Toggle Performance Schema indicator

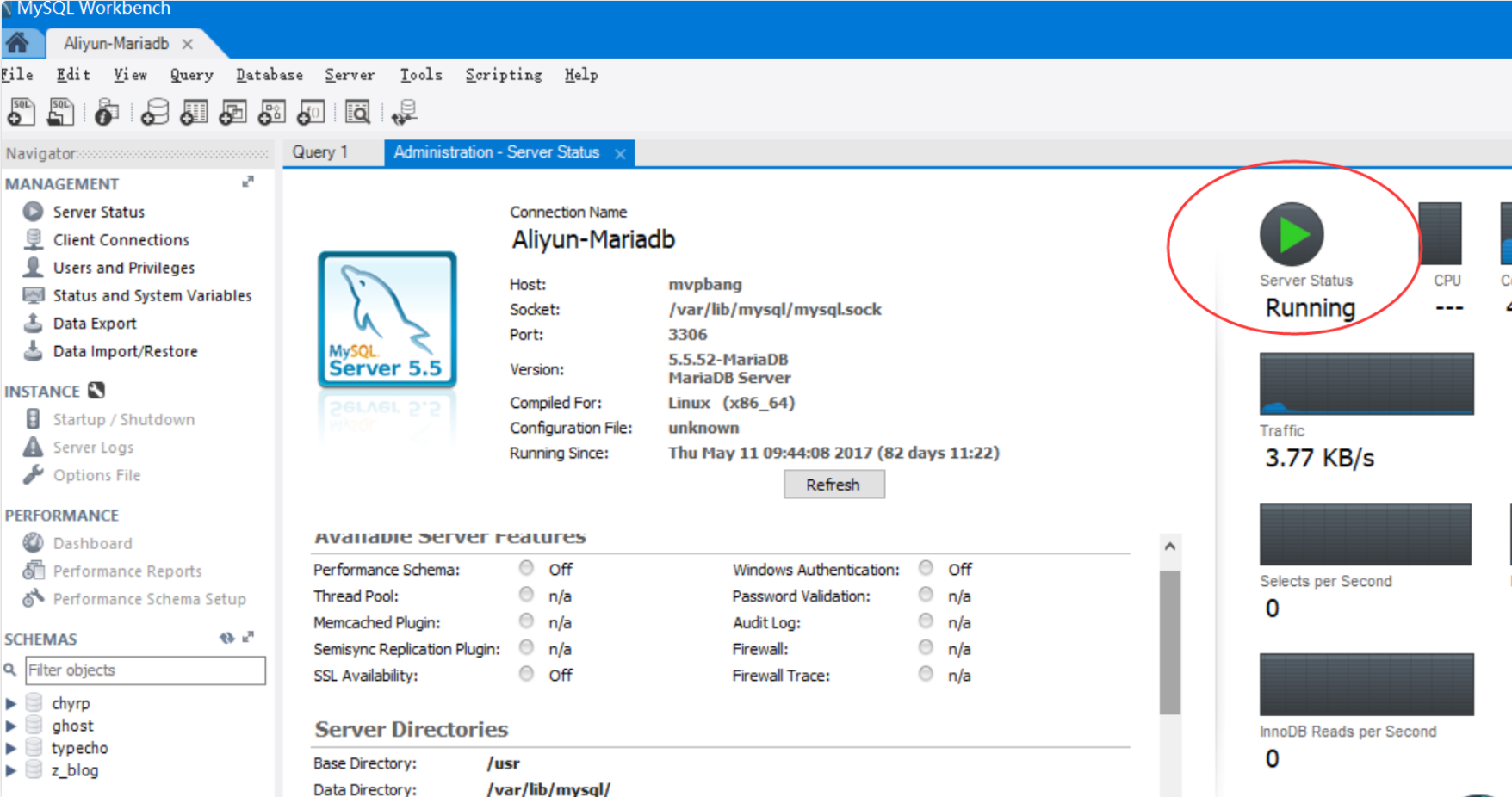pyautogui.click(x=526, y=568)
